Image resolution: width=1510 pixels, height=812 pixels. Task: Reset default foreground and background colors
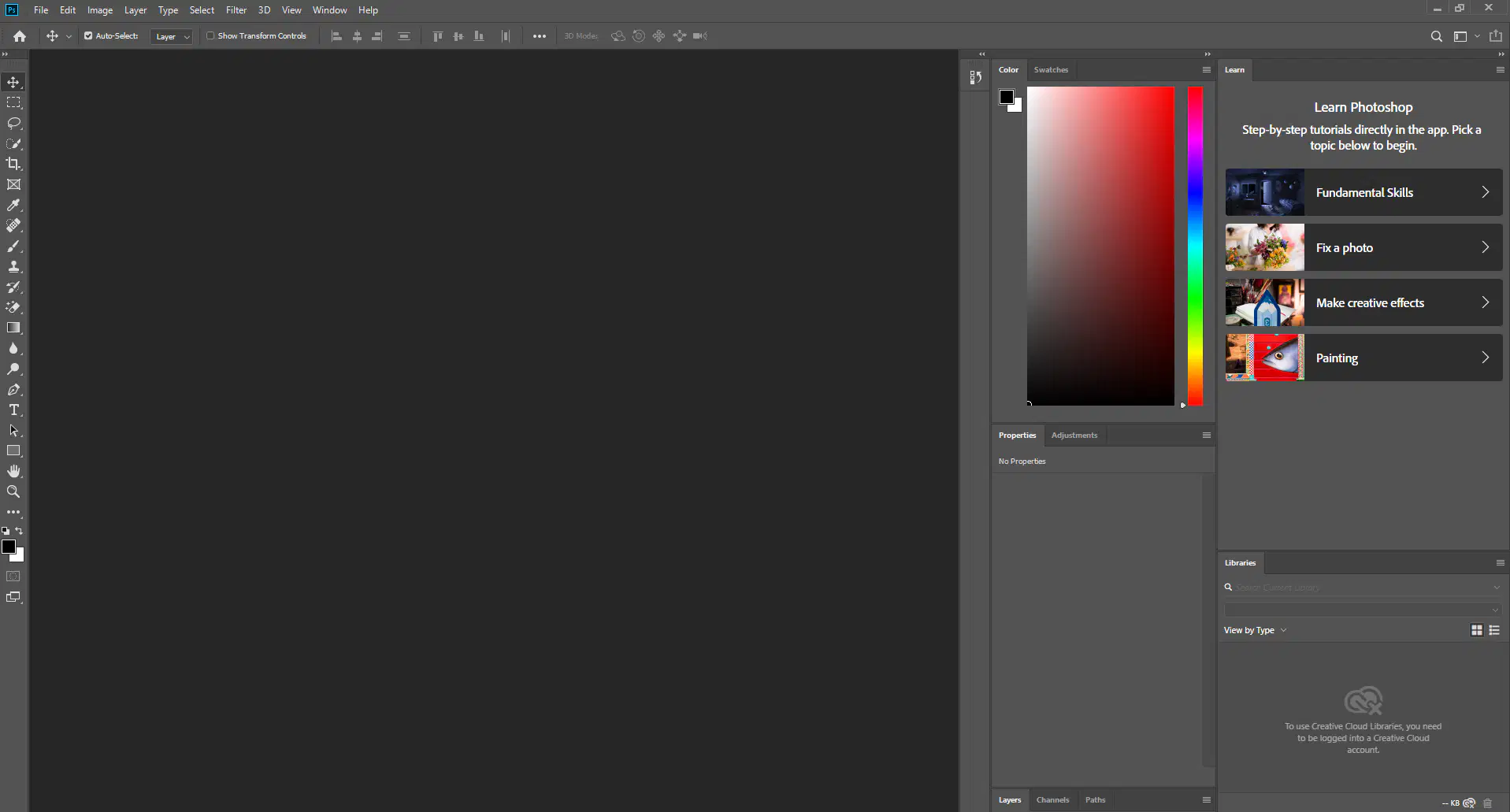(6, 531)
